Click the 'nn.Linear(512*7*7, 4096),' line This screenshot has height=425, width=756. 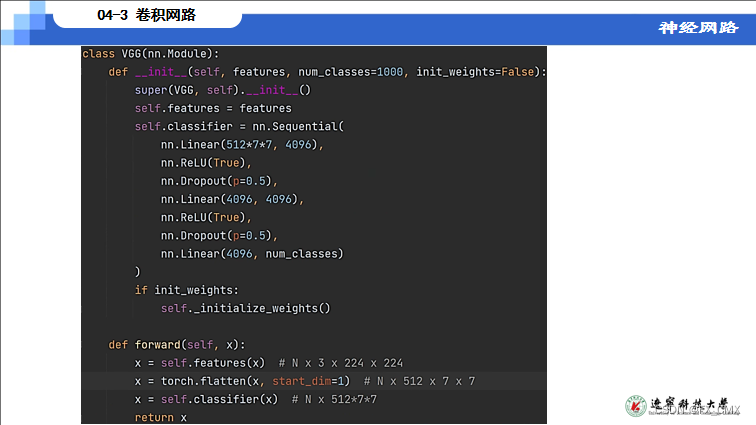tap(242, 145)
